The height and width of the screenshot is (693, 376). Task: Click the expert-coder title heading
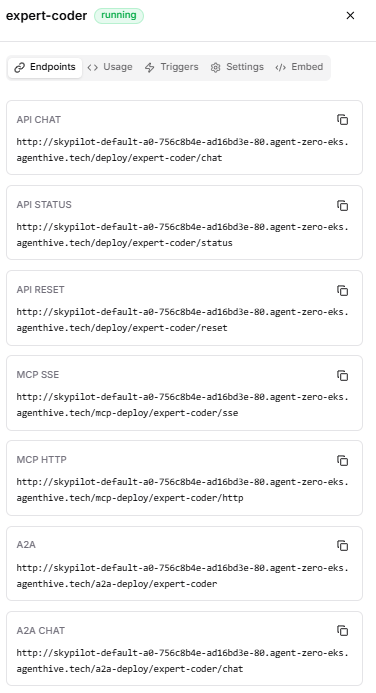tap(46, 16)
